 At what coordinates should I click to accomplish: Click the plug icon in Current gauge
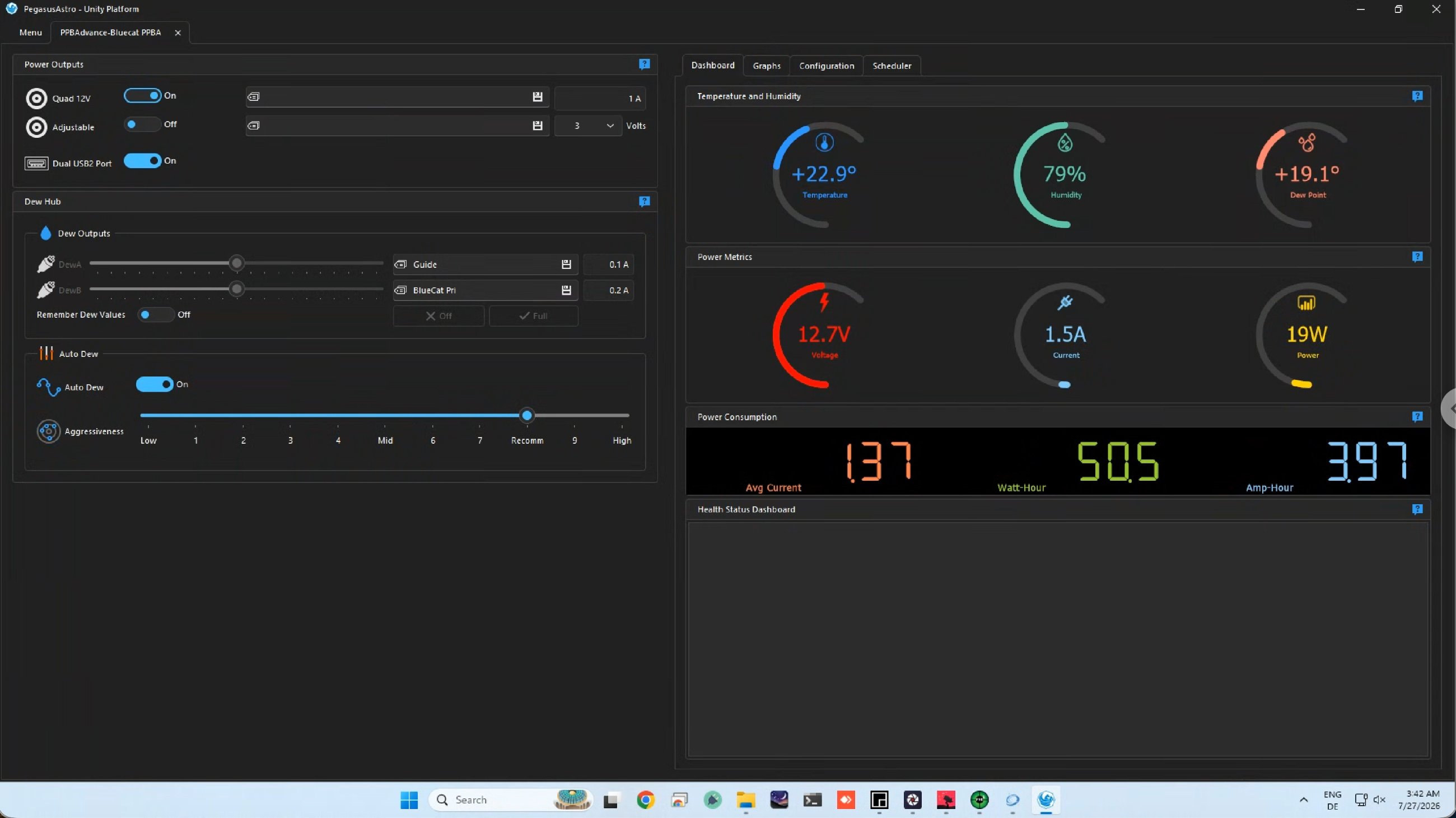pos(1066,303)
